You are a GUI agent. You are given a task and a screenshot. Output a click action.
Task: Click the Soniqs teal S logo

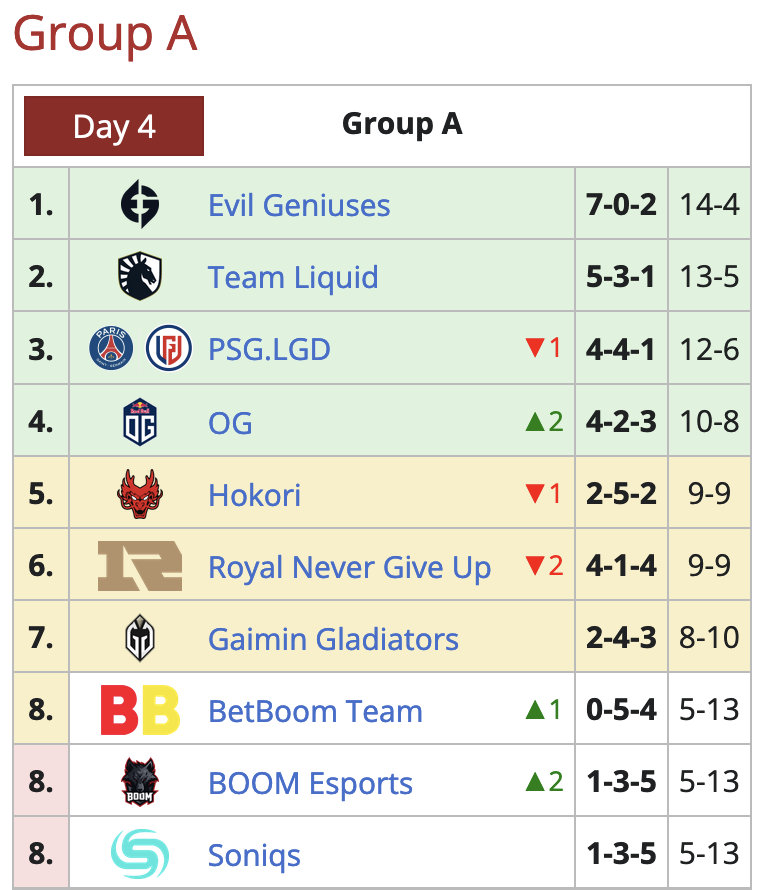(x=139, y=855)
